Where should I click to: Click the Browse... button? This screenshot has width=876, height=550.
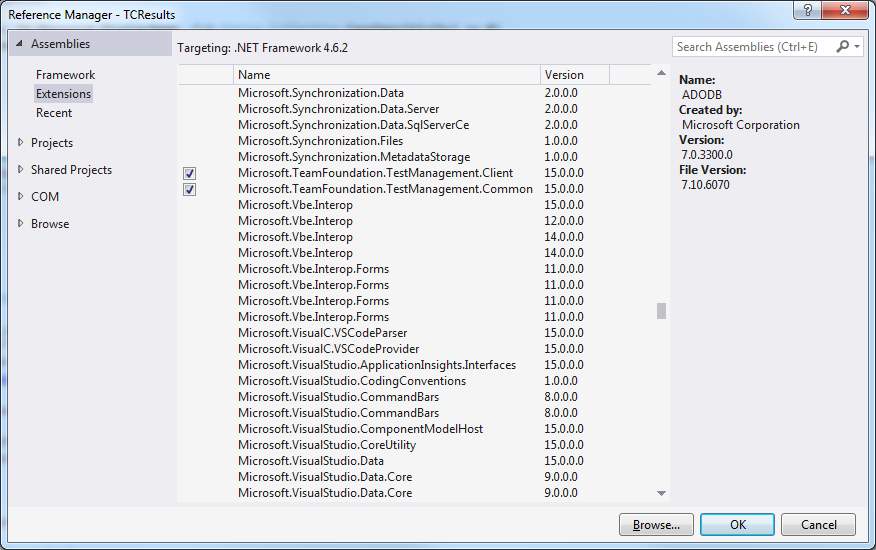coord(656,525)
